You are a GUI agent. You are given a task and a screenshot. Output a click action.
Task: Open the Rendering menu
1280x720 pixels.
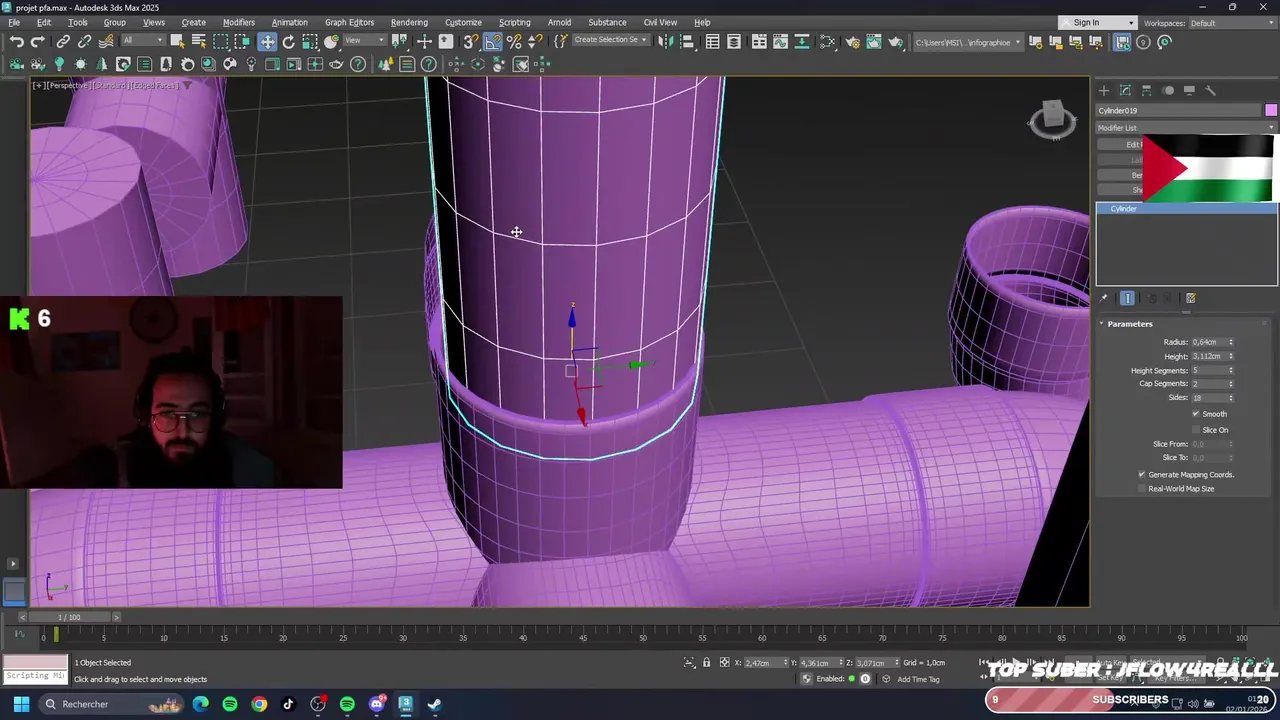click(409, 22)
